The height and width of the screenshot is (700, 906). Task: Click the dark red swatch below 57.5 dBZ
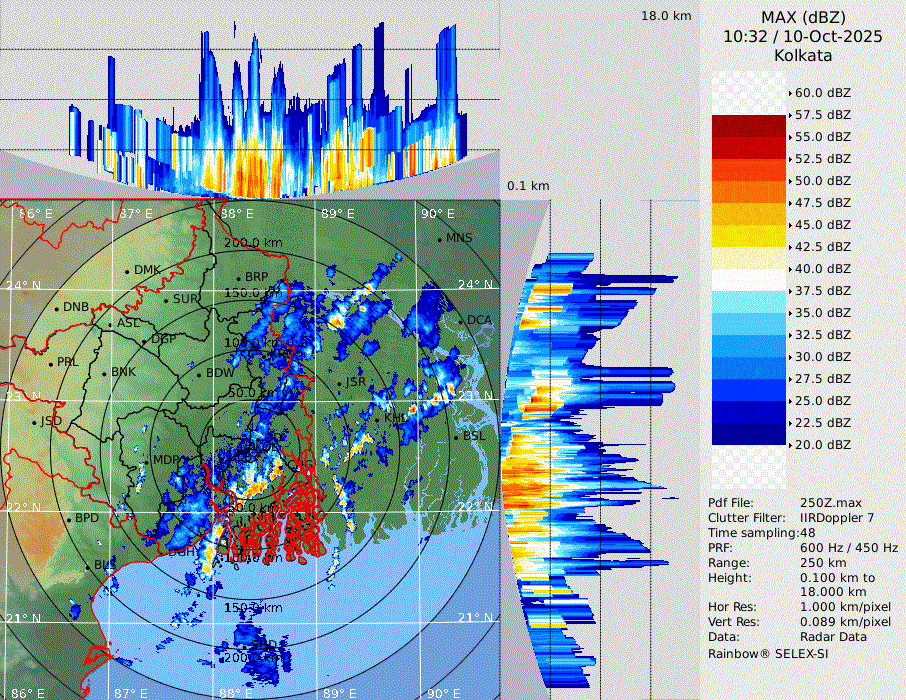(x=748, y=126)
